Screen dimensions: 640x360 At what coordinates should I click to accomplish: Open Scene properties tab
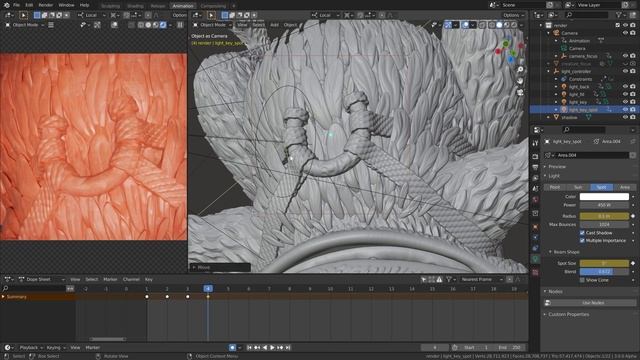535,189
